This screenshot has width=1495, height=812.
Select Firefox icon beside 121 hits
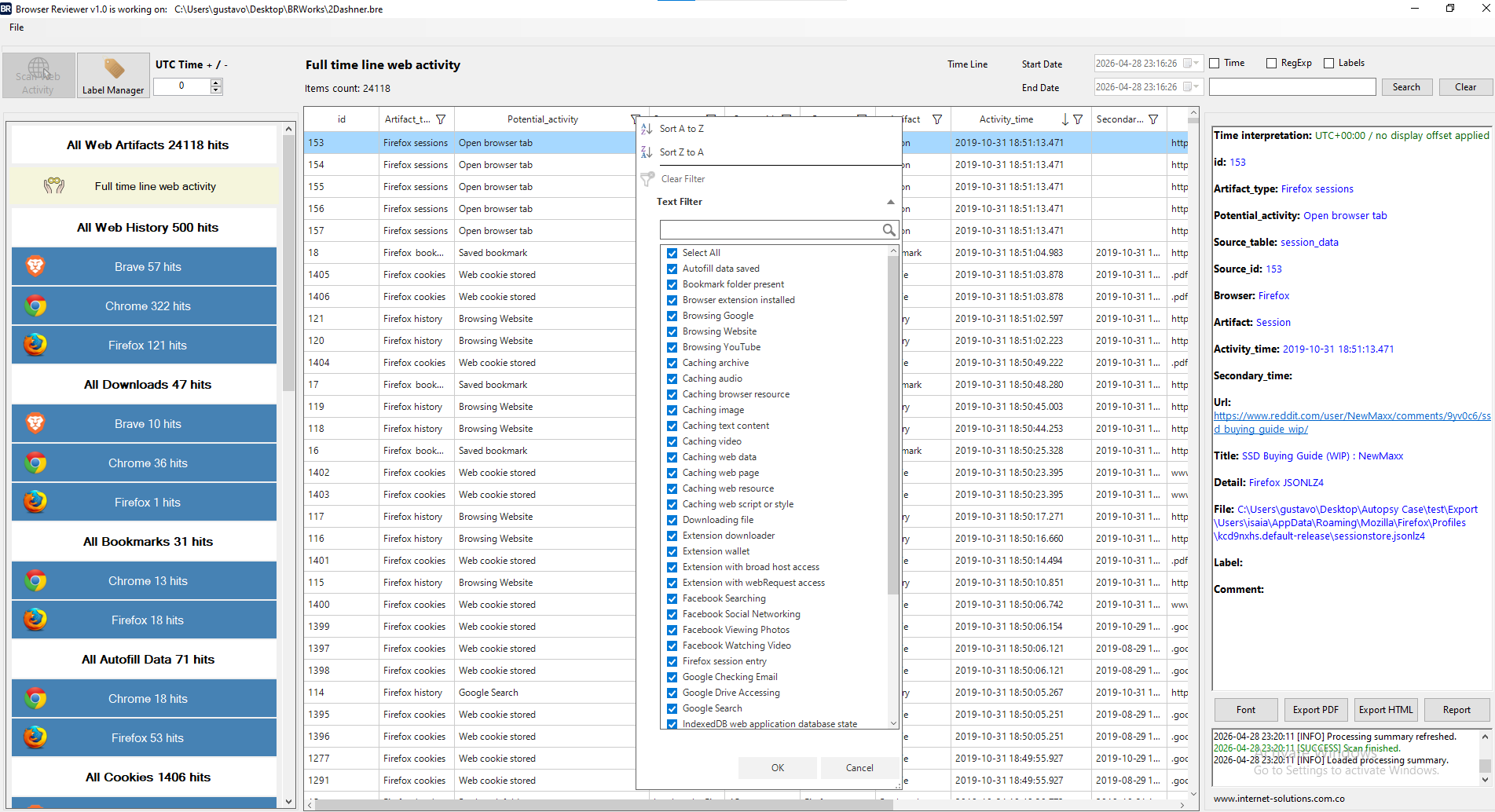pos(35,345)
